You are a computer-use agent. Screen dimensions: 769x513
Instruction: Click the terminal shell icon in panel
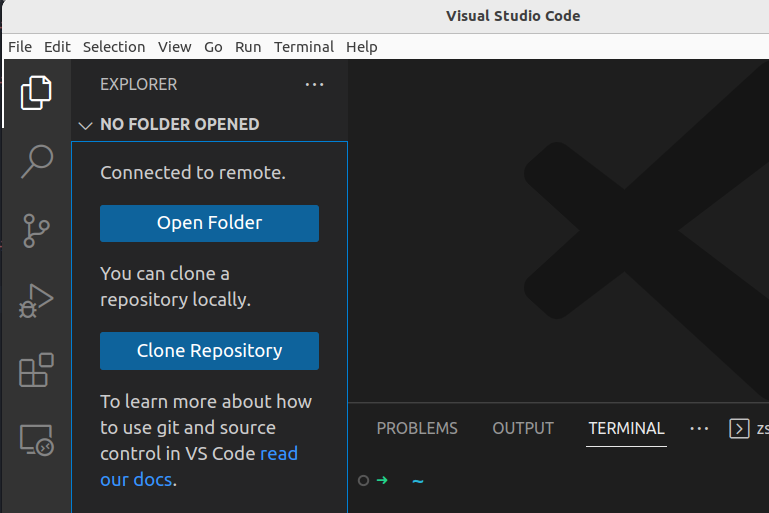click(x=739, y=429)
